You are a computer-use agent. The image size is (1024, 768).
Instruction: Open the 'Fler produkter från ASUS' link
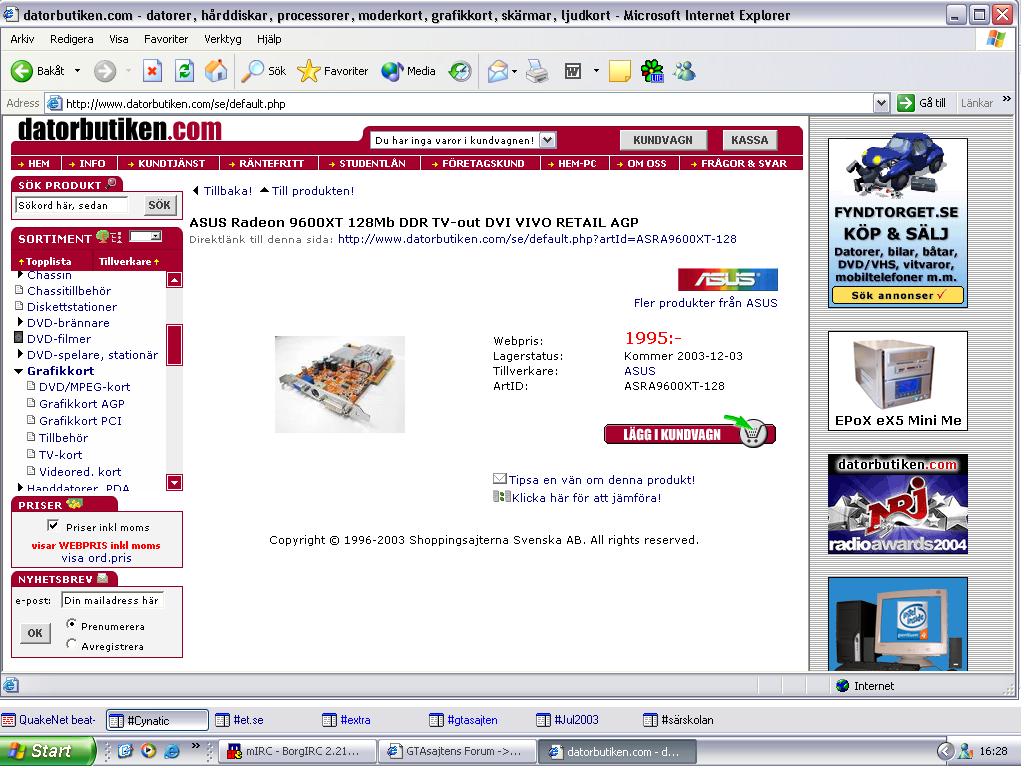[x=705, y=303]
